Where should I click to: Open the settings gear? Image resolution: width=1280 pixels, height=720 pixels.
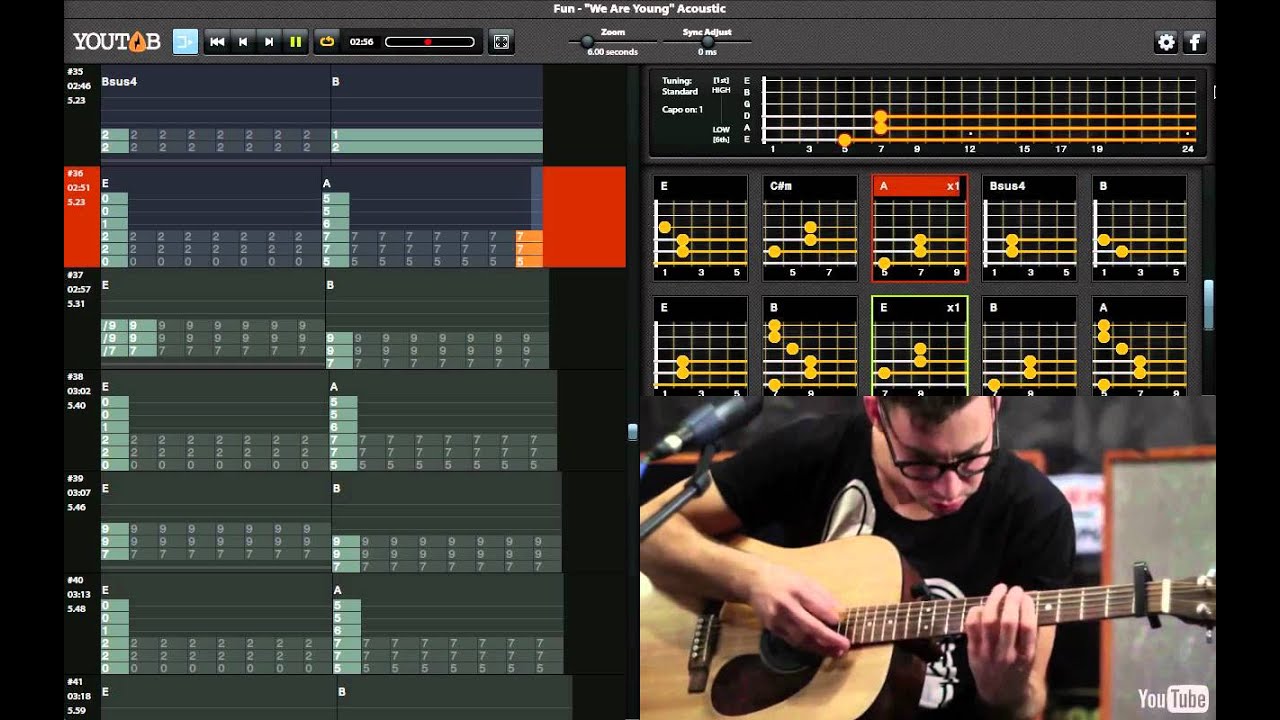click(1166, 42)
